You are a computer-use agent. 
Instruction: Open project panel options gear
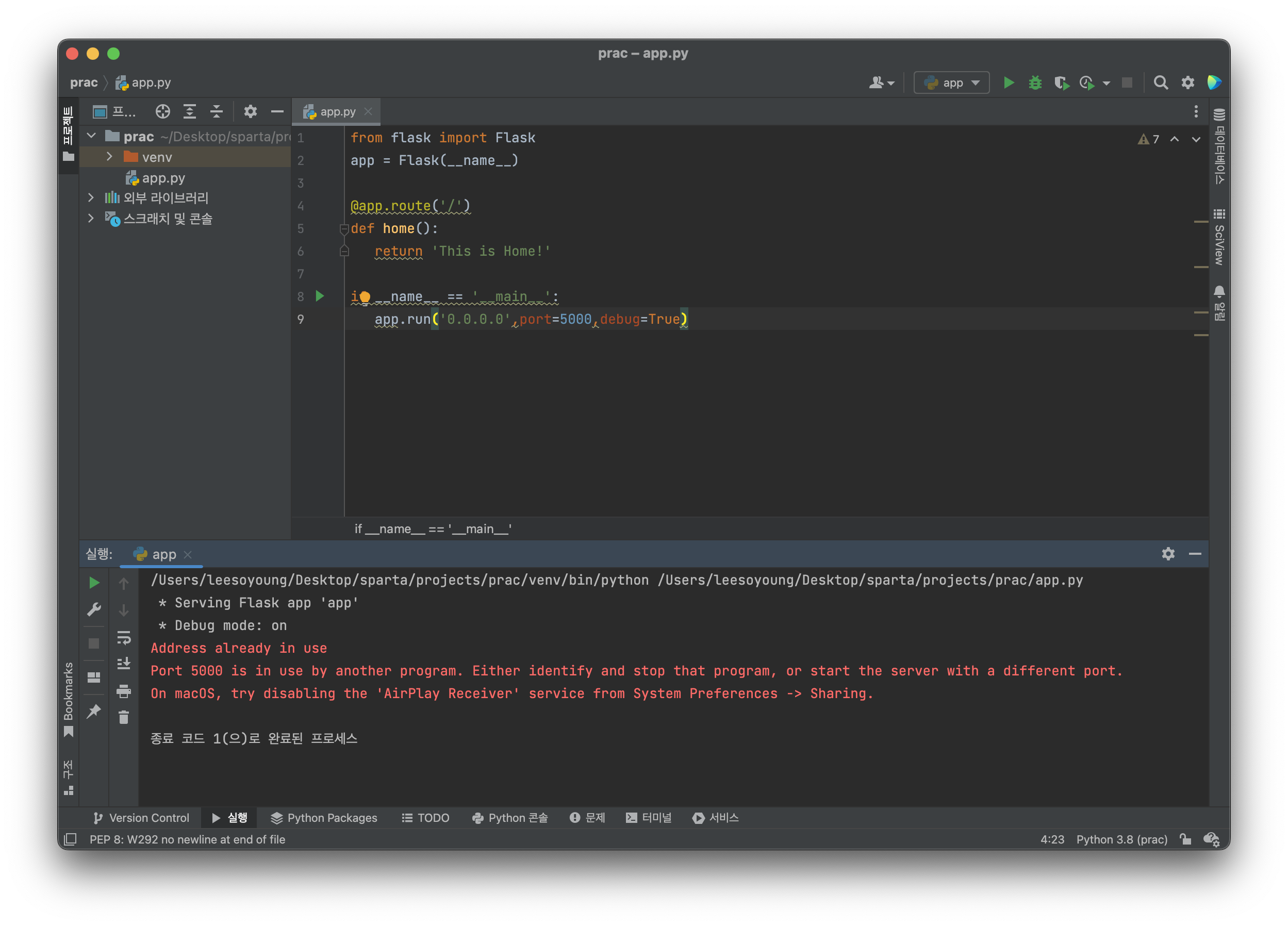click(251, 111)
